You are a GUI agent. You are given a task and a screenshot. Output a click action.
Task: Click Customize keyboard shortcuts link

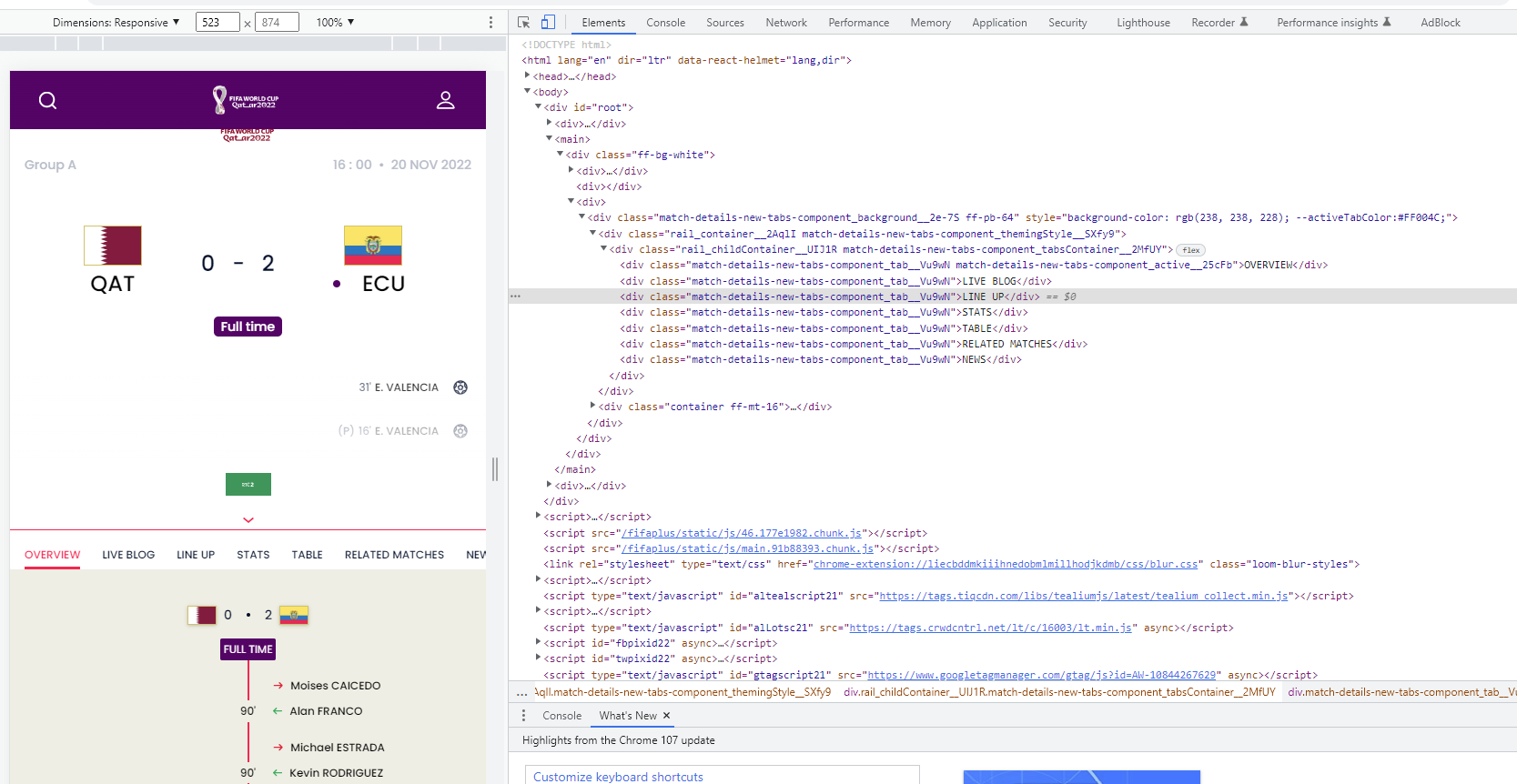[x=618, y=777]
